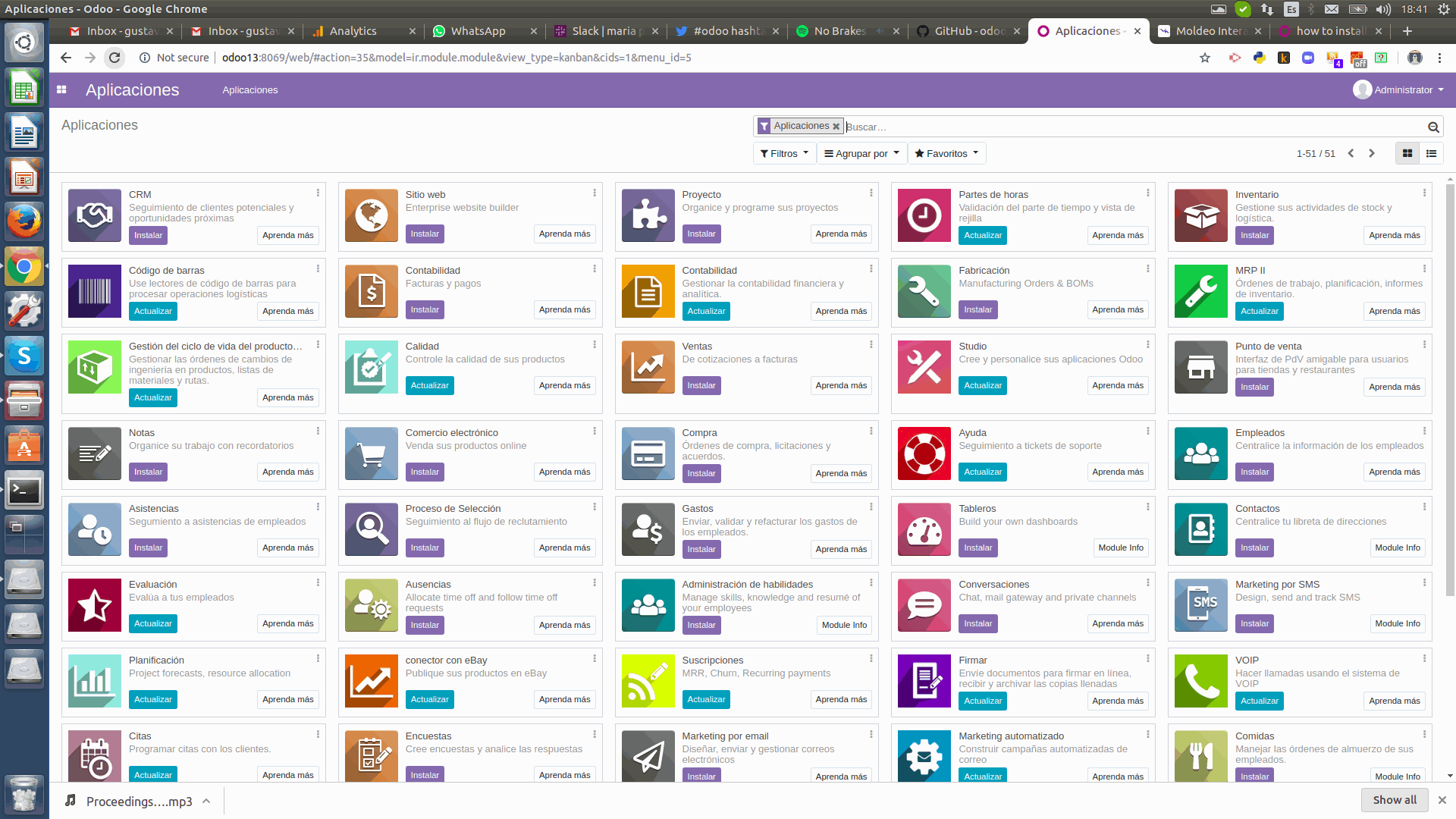This screenshot has height=819, width=1456.
Task: Remove the Aplicaciones filter tag
Action: (836, 127)
